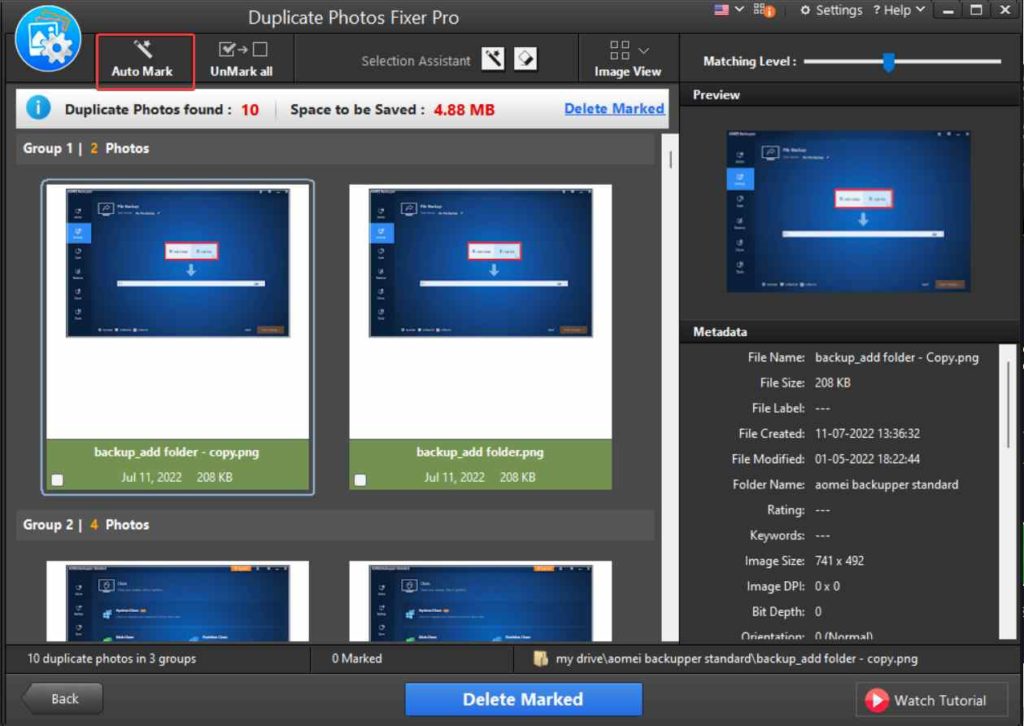Click the eraser icon beside Selection Assistant

click(x=526, y=59)
